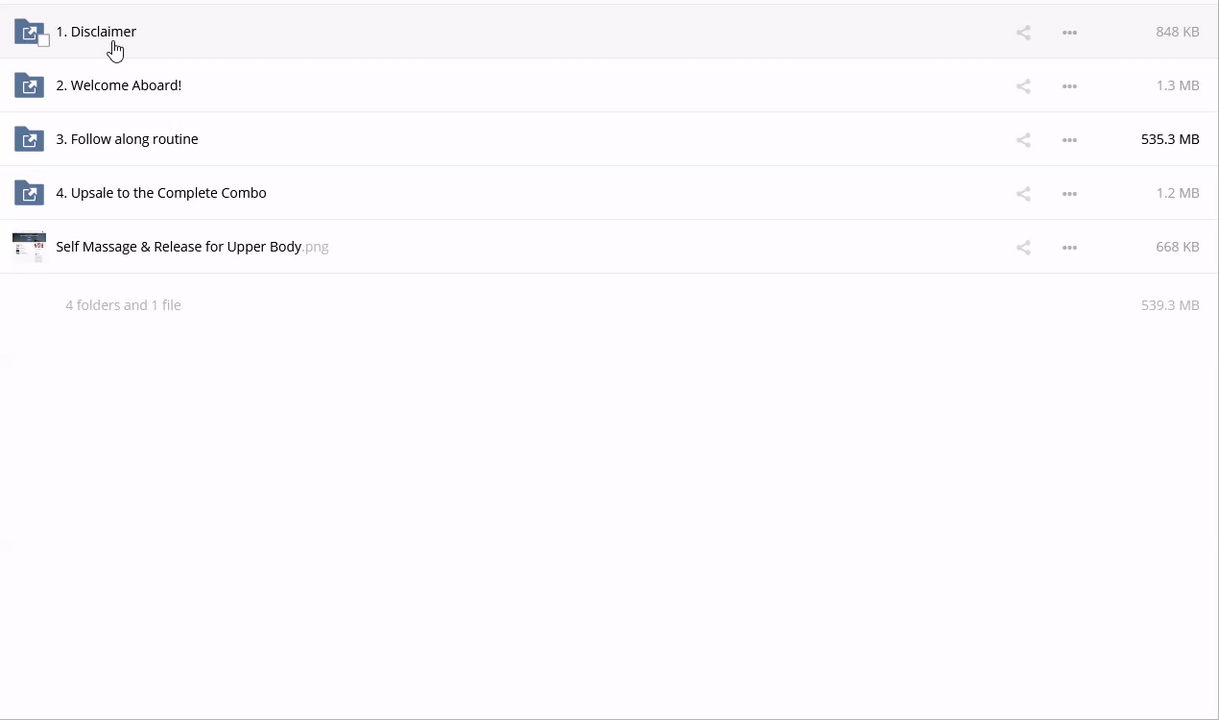Image resolution: width=1219 pixels, height=720 pixels.
Task: Open the 2. Welcome Aboard! folder name
Action: (118, 86)
